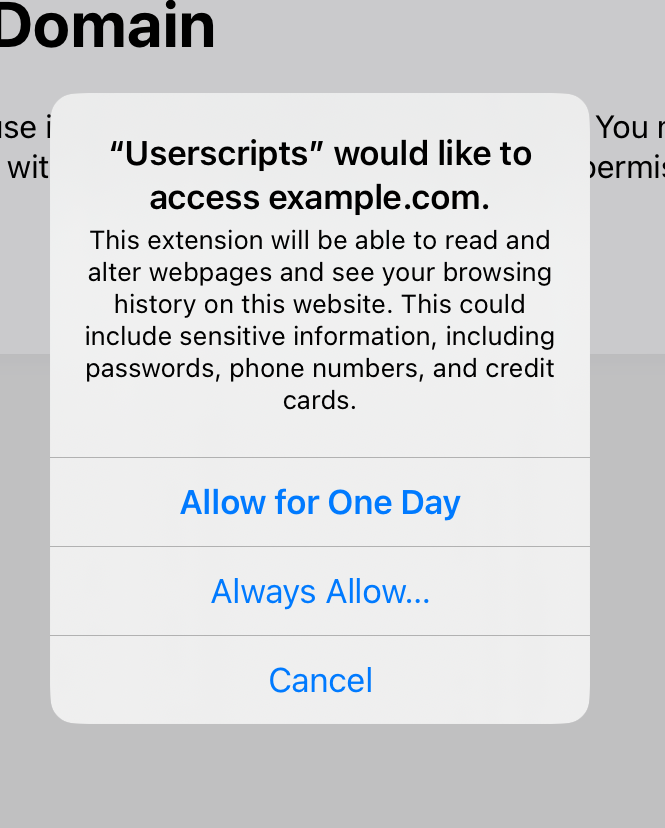Tap the Allow for One Day button
This screenshot has width=665, height=828.
coord(320,502)
